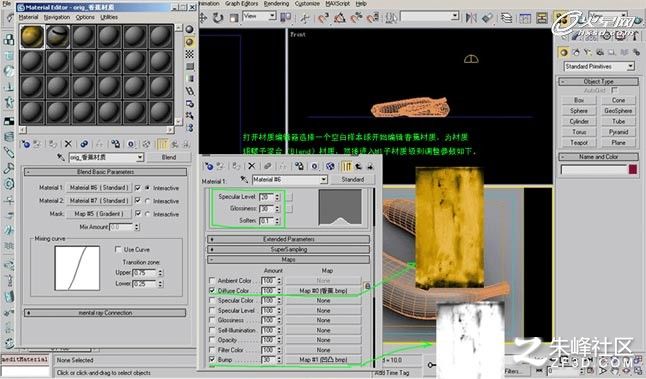Screen dimensions: 646x379
Task: Open MAXScript menu in main menu bar
Action: pyautogui.click(x=337, y=3)
